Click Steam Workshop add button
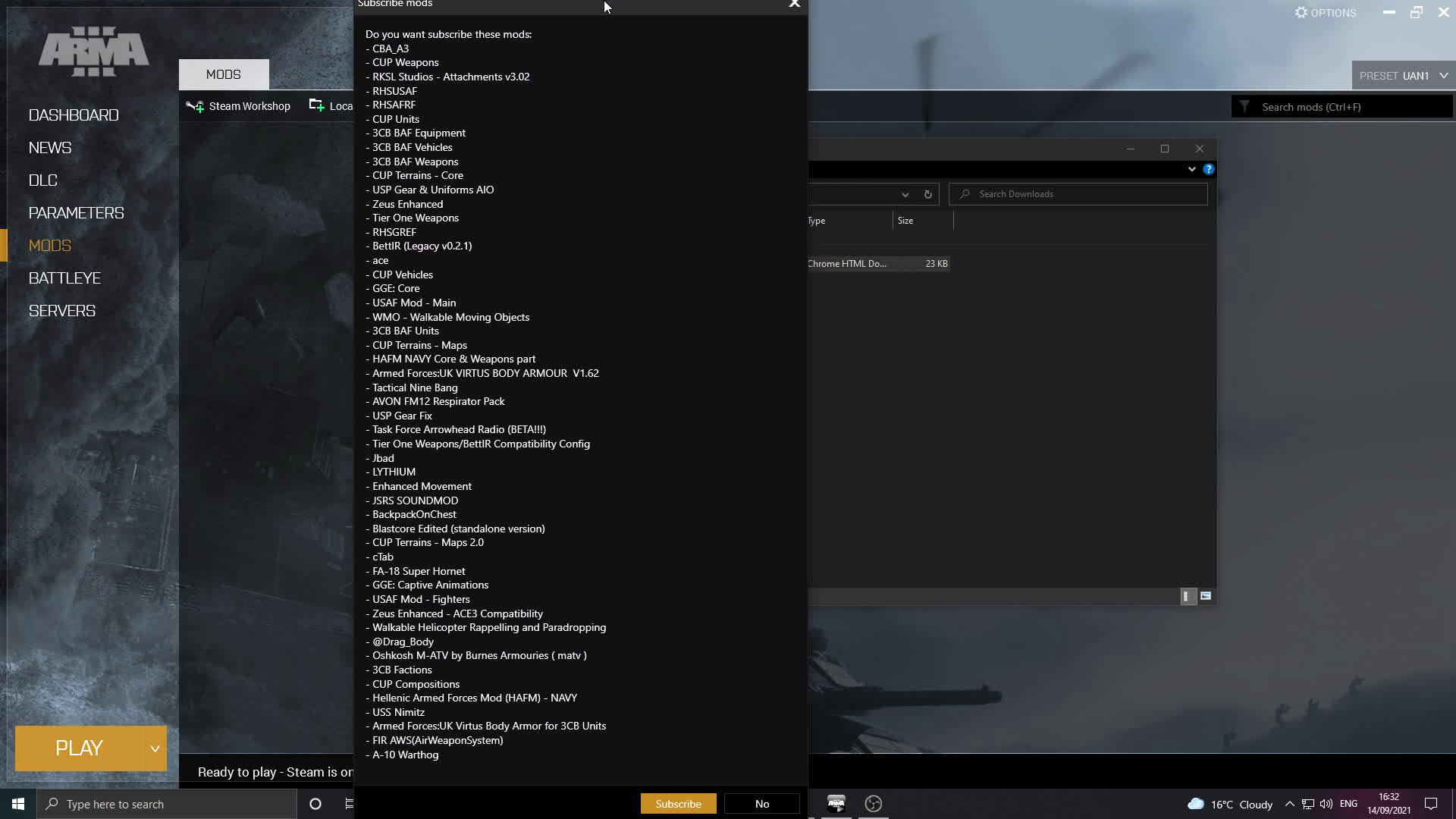Viewport: 1456px width, 819px height. [238, 106]
